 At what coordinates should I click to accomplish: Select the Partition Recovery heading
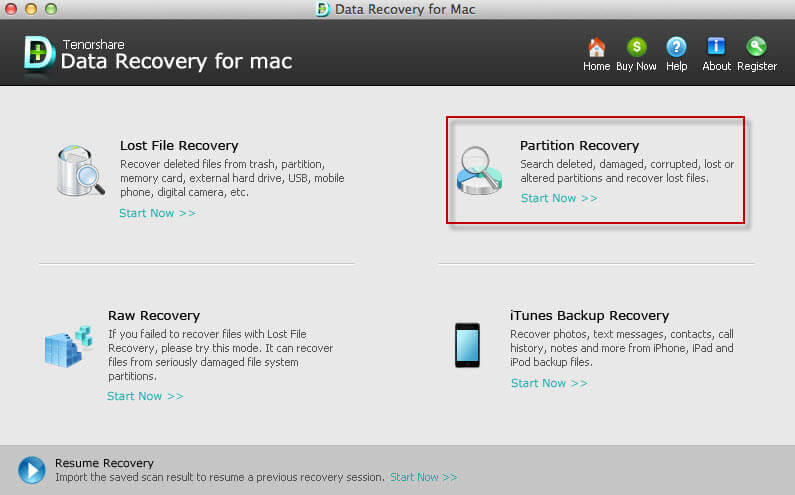click(580, 146)
